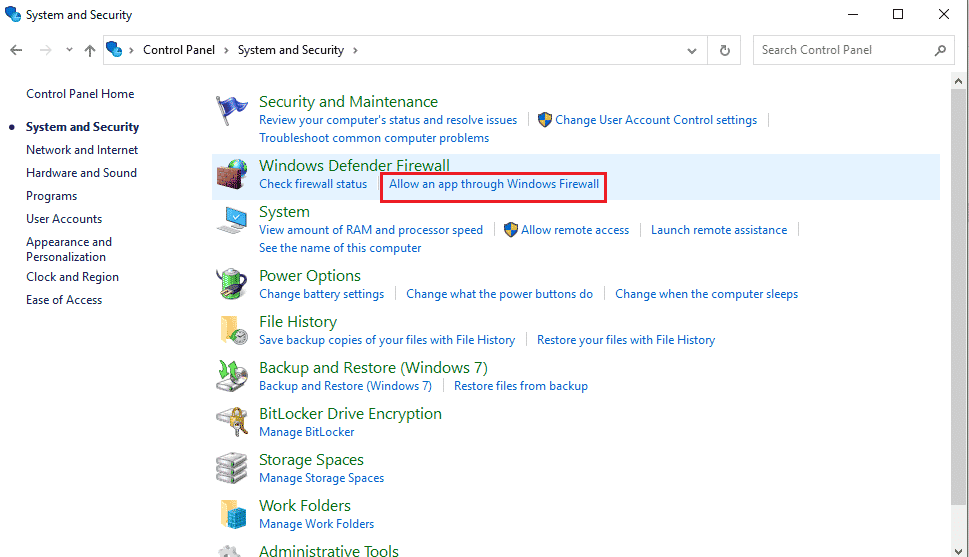Click Restore your files with File History

click(x=626, y=340)
